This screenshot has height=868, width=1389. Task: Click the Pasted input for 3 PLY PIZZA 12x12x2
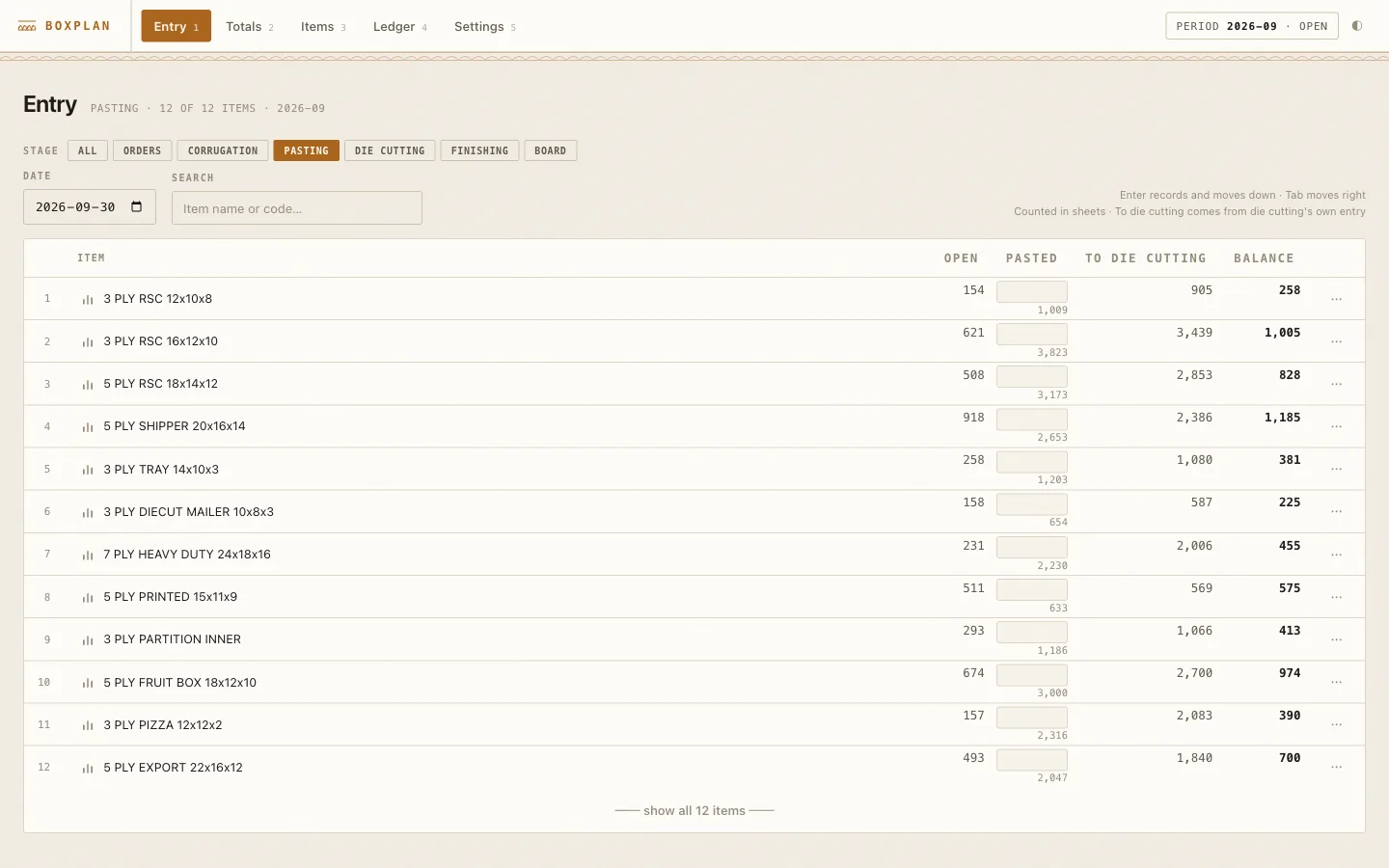coord(1032,717)
